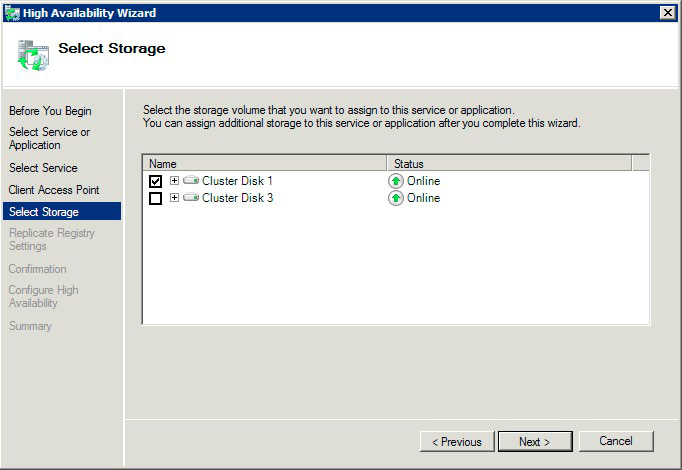The image size is (682, 470).
Task: Select the Cluster Disk 3 row text
Action: point(237,198)
